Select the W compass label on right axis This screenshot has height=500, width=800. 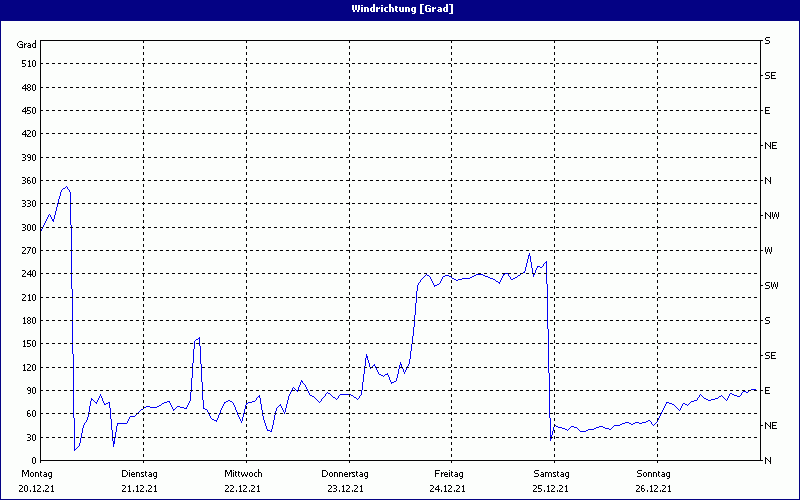click(768, 251)
